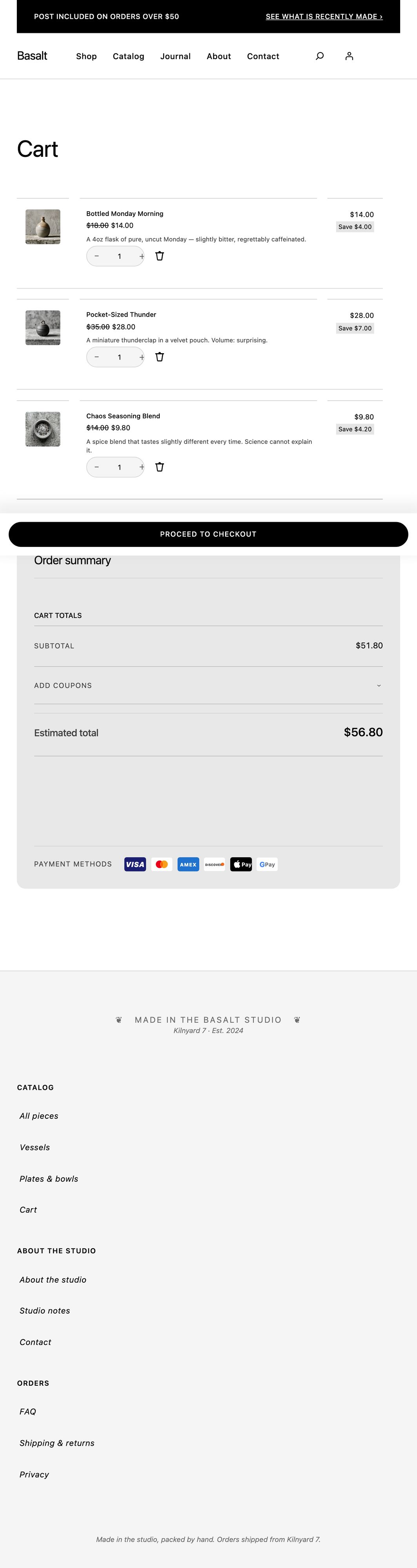
Task: Remove Bottled Monday Morning with trash icon
Action: click(160, 256)
